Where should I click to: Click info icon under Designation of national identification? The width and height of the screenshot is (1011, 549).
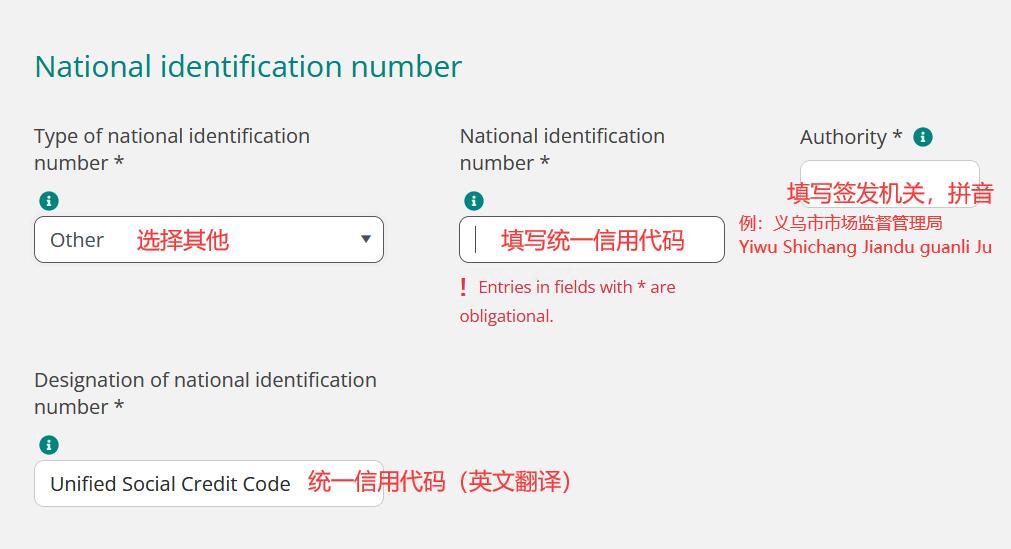coord(49,444)
